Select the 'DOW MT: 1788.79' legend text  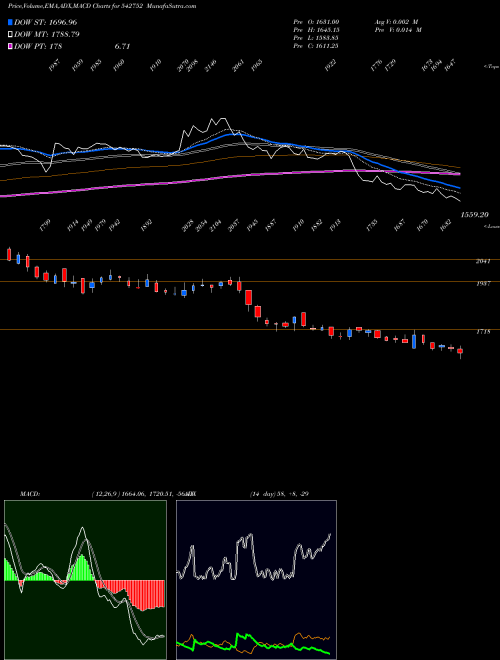click(47, 34)
